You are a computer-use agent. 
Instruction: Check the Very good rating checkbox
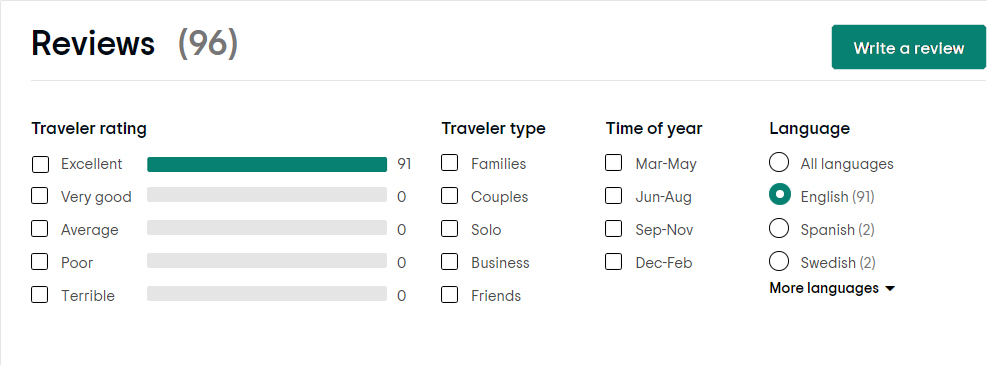pos(40,196)
